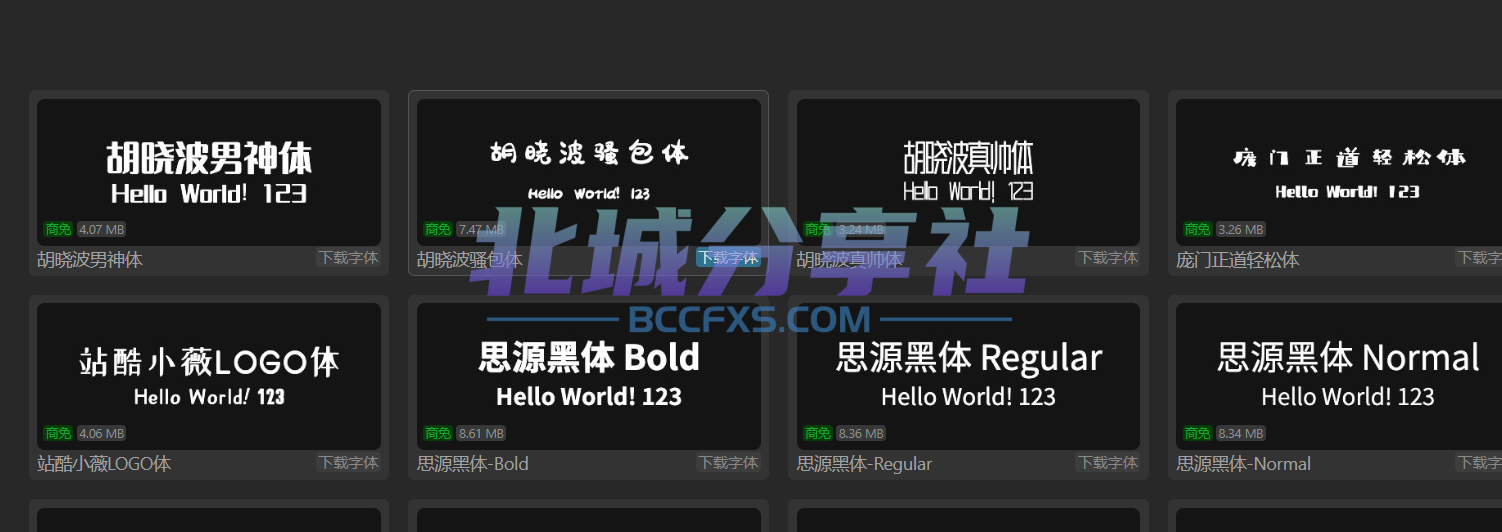The image size is (1502, 532).
Task: Open the 思源黑体 Bold font preview thumbnail
Action: pos(589,376)
